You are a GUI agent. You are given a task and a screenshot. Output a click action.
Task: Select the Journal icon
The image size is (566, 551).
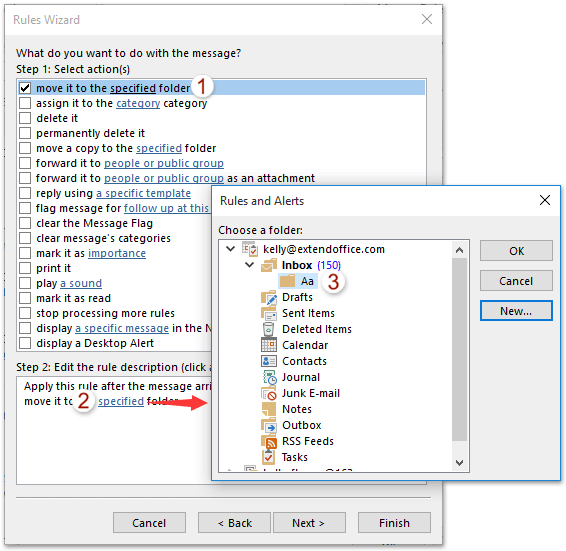(269, 377)
